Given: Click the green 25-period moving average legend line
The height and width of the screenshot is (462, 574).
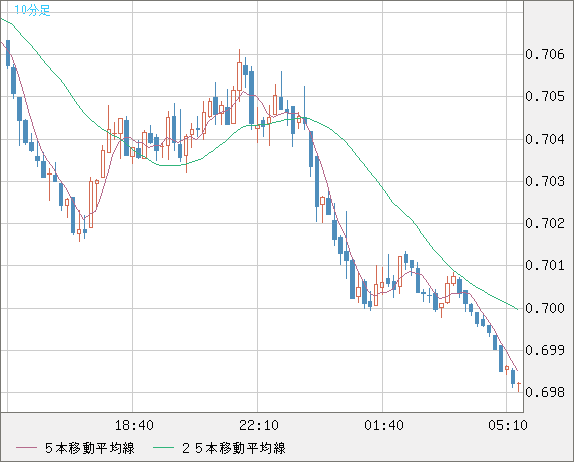Looking at the screenshot, I should [x=163, y=448].
